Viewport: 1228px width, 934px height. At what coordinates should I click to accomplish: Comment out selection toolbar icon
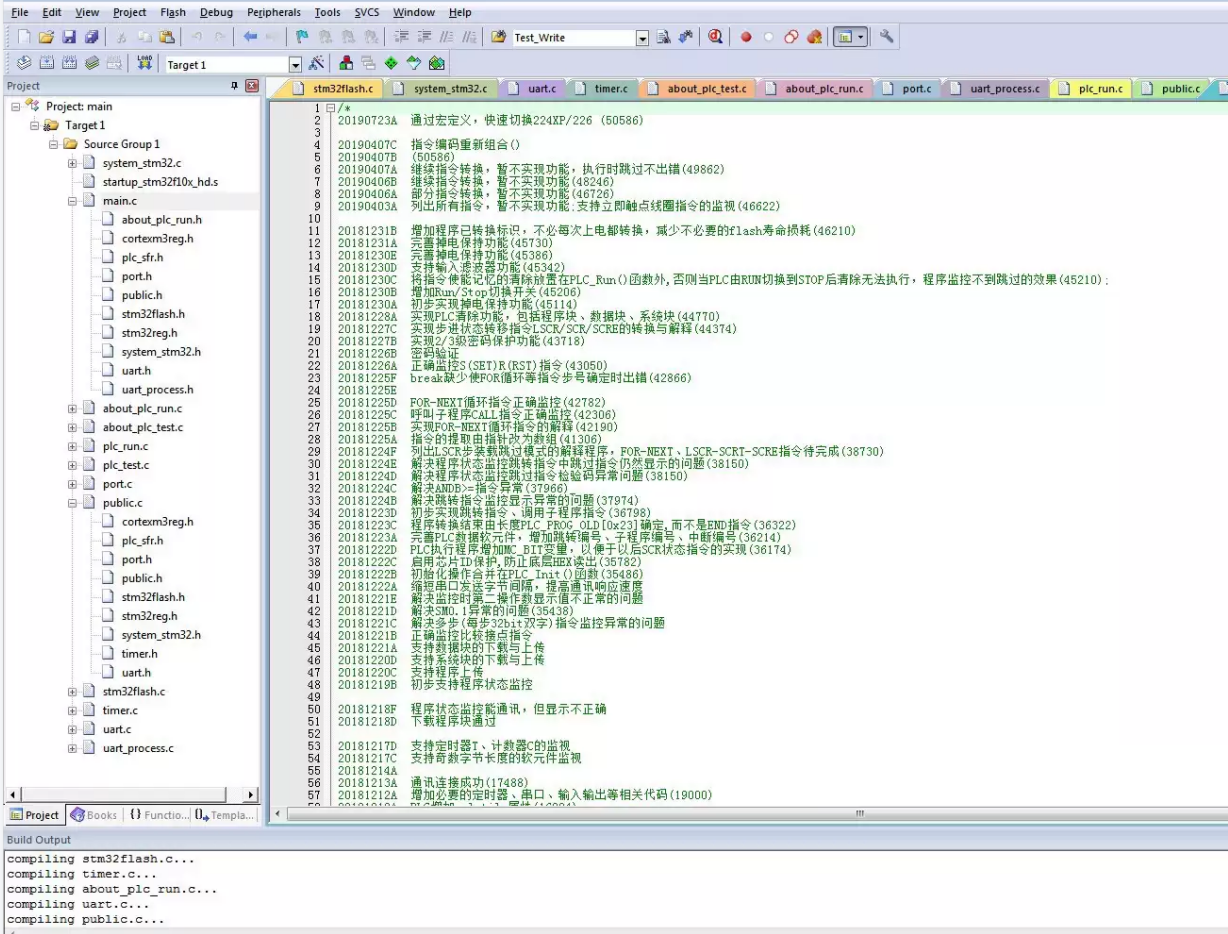tap(447, 37)
